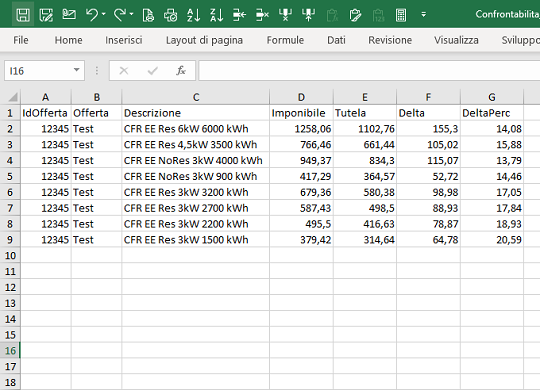Click the confirm checkmark formula button
The height and width of the screenshot is (390, 540).
pyautogui.click(x=152, y=71)
